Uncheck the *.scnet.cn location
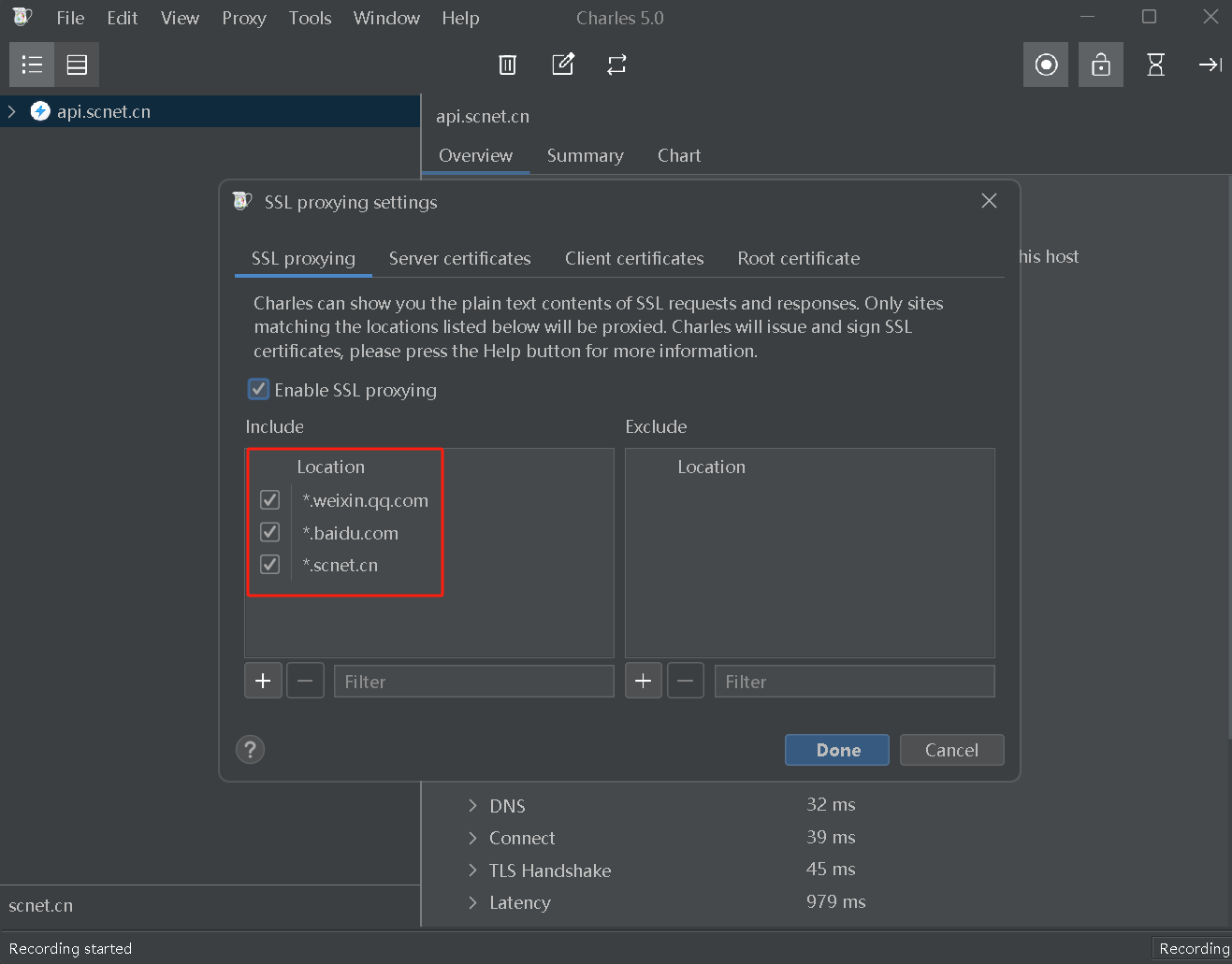 [x=269, y=565]
